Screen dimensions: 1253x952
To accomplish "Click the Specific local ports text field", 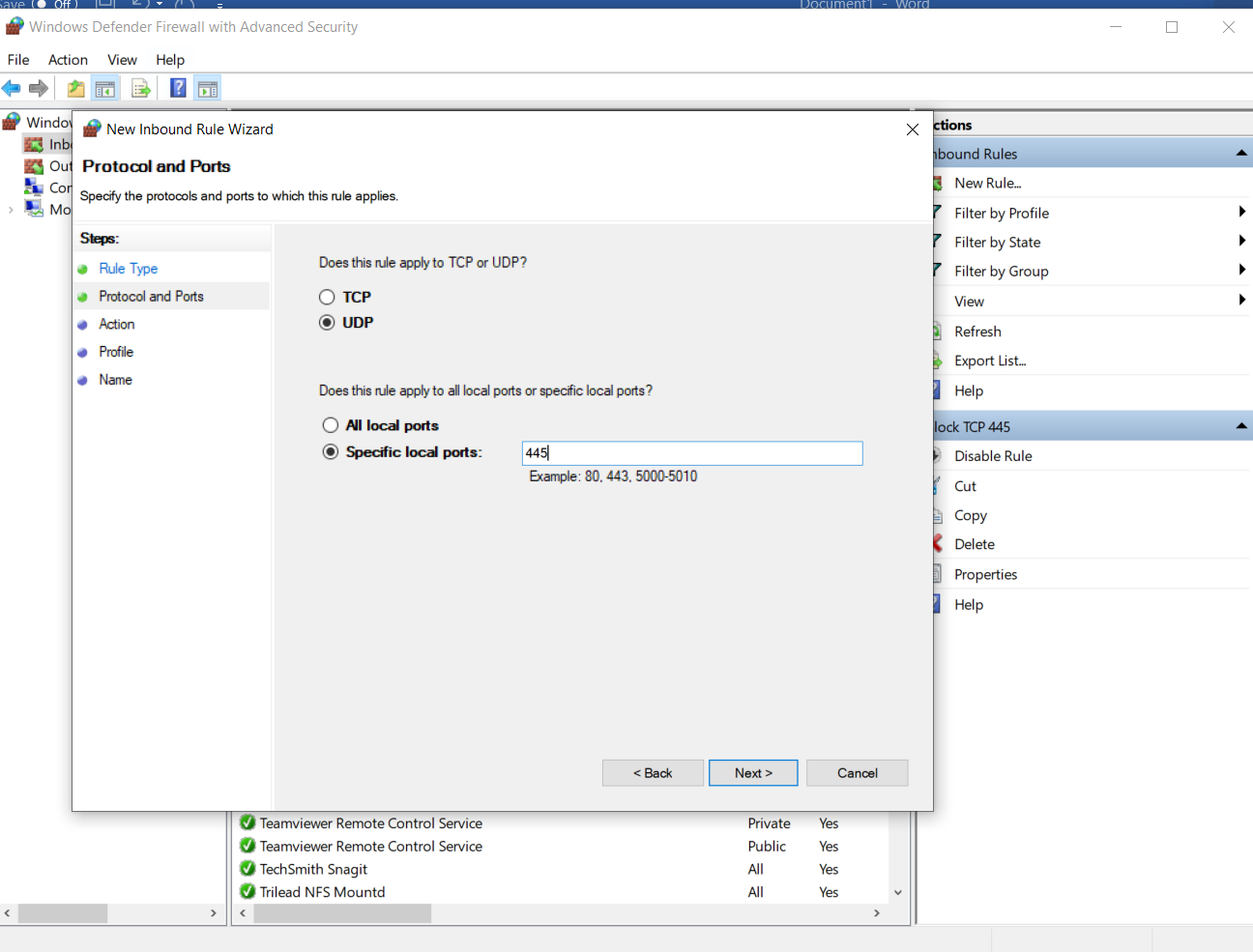I will (x=691, y=453).
